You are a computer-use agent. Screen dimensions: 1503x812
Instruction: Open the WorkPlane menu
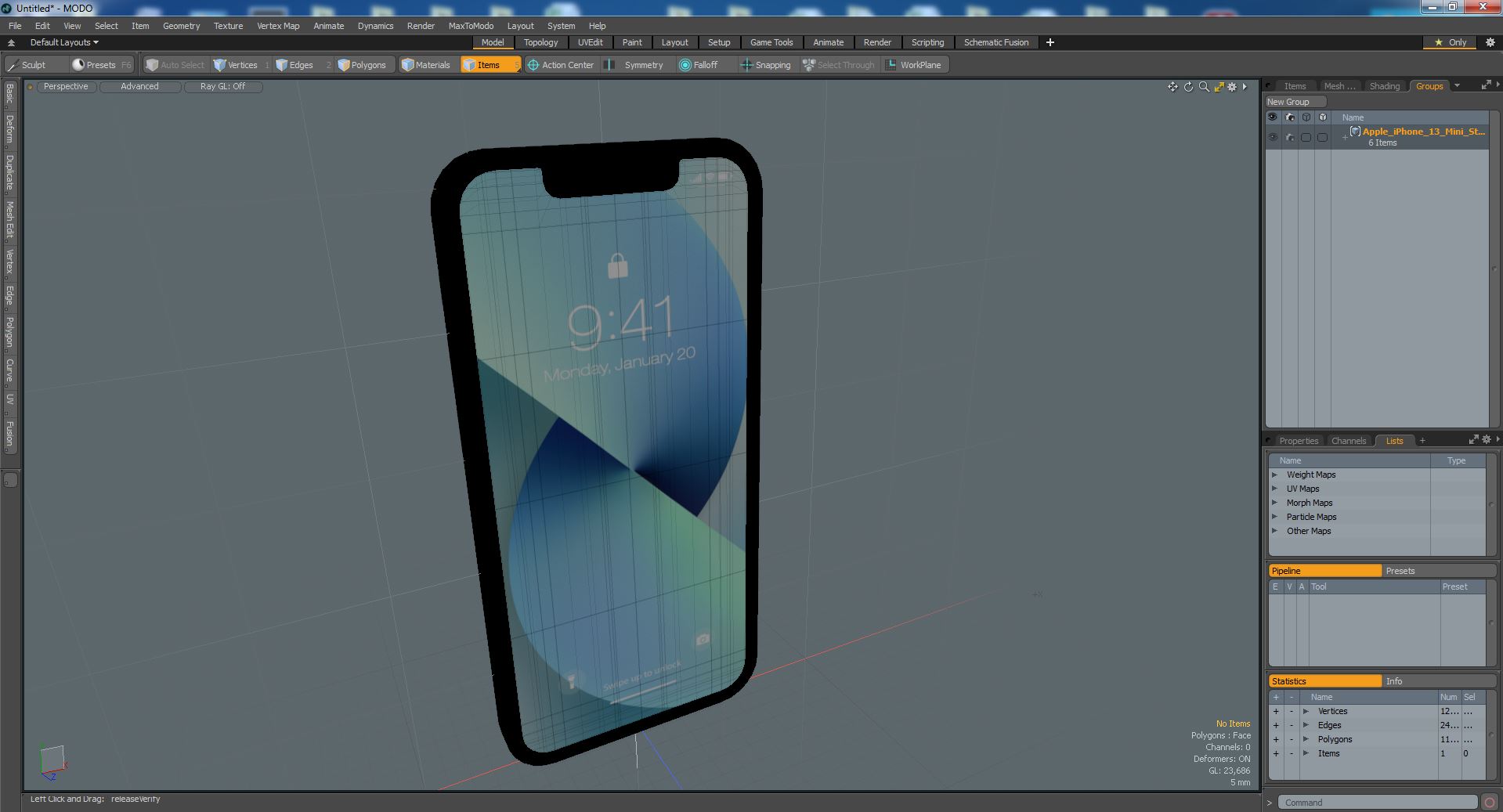(x=915, y=65)
